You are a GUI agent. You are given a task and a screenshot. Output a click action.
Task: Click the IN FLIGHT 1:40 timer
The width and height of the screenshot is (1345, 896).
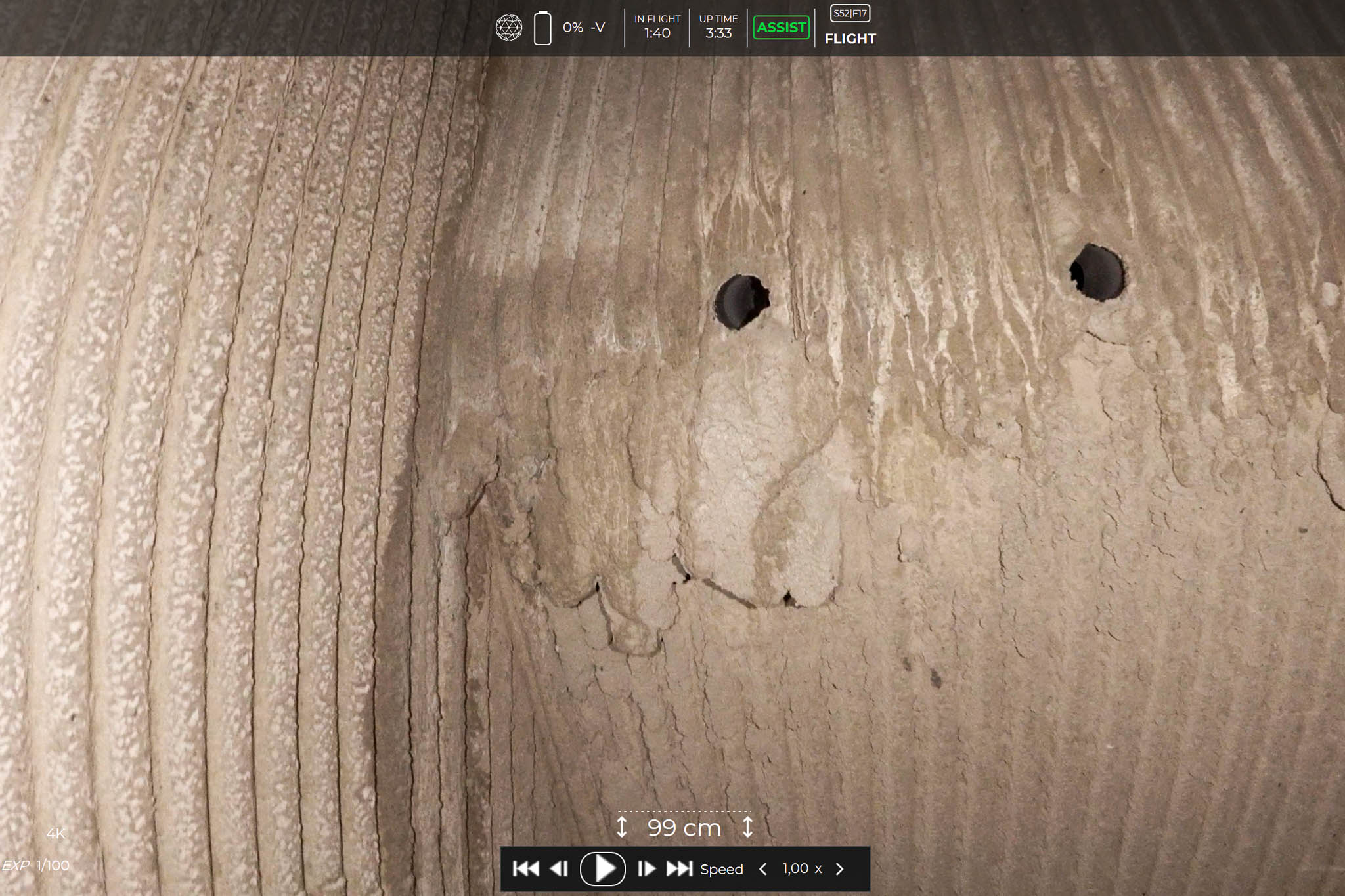(x=657, y=27)
